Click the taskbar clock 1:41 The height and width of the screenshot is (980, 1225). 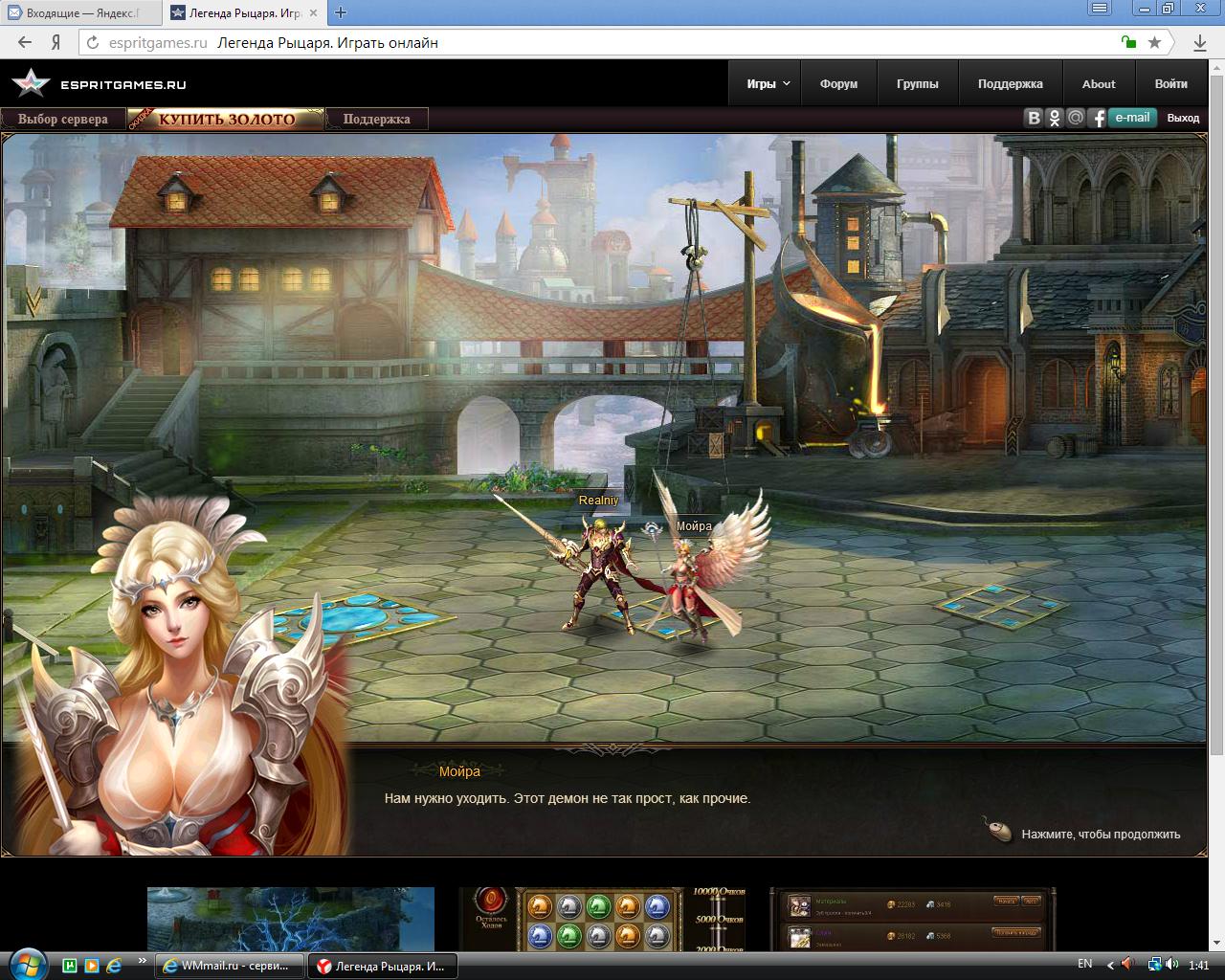(x=1198, y=965)
